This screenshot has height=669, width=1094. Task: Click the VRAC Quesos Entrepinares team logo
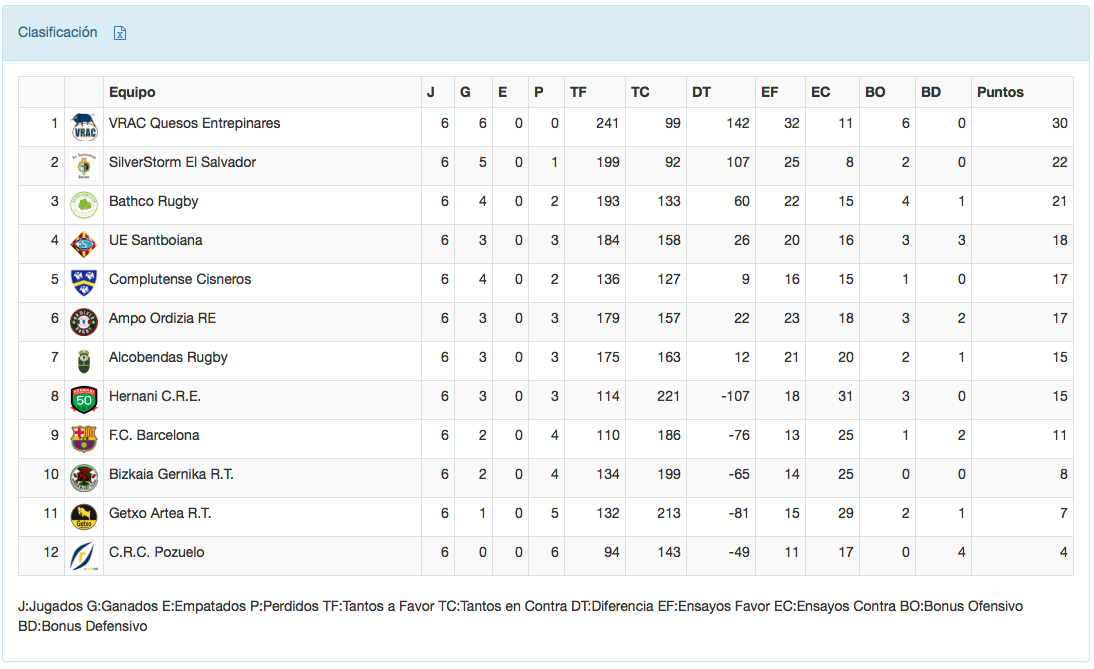tap(84, 128)
